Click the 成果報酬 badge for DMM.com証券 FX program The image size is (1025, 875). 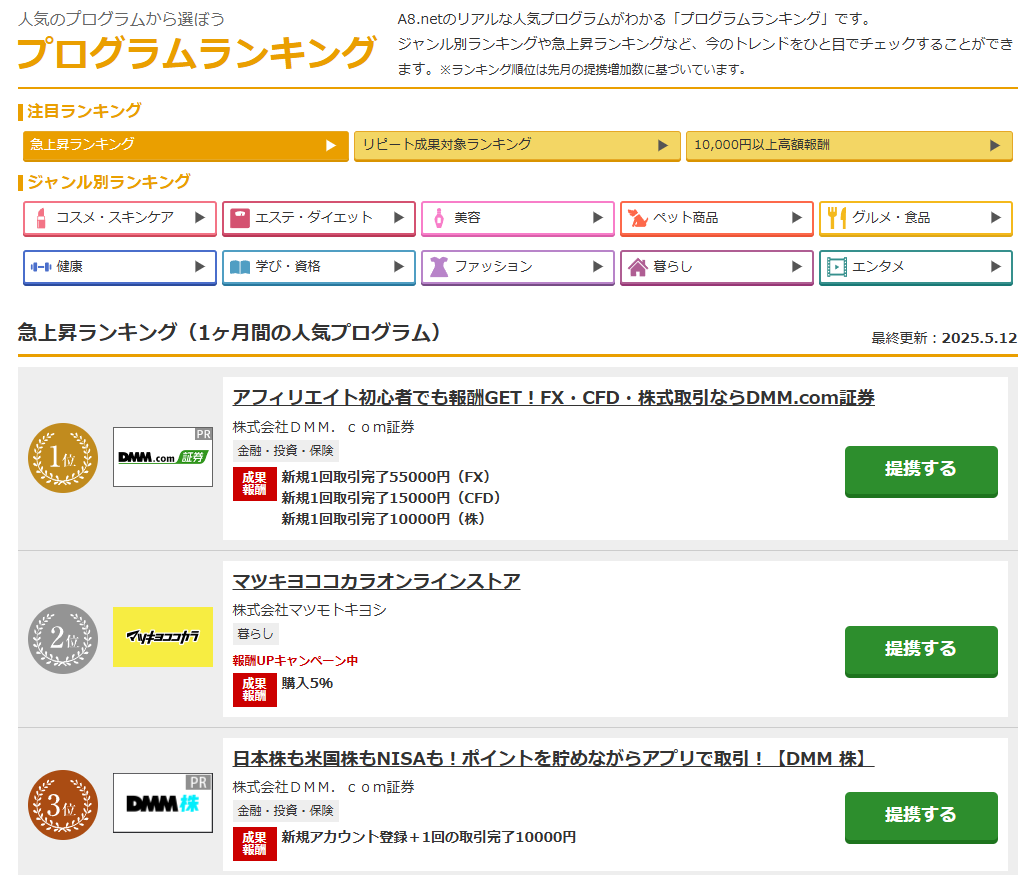[x=255, y=484]
